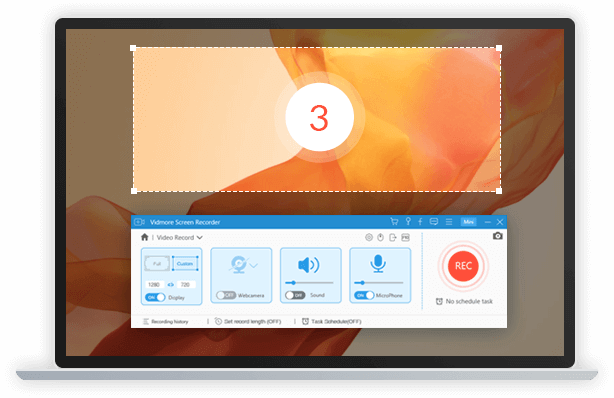Take a snapshot with the camera icon
614x398 pixels.
(x=497, y=235)
